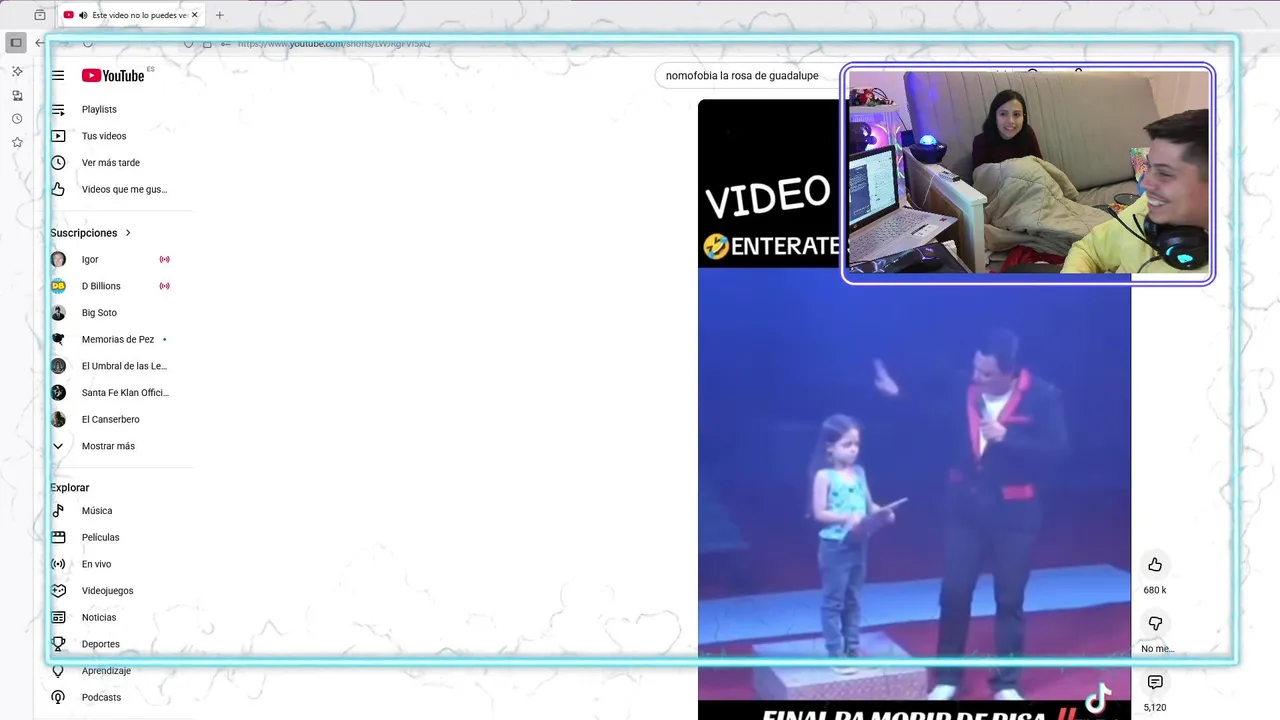Open the YouTube hamburger guide menu
The image size is (1280, 720).
58,75
